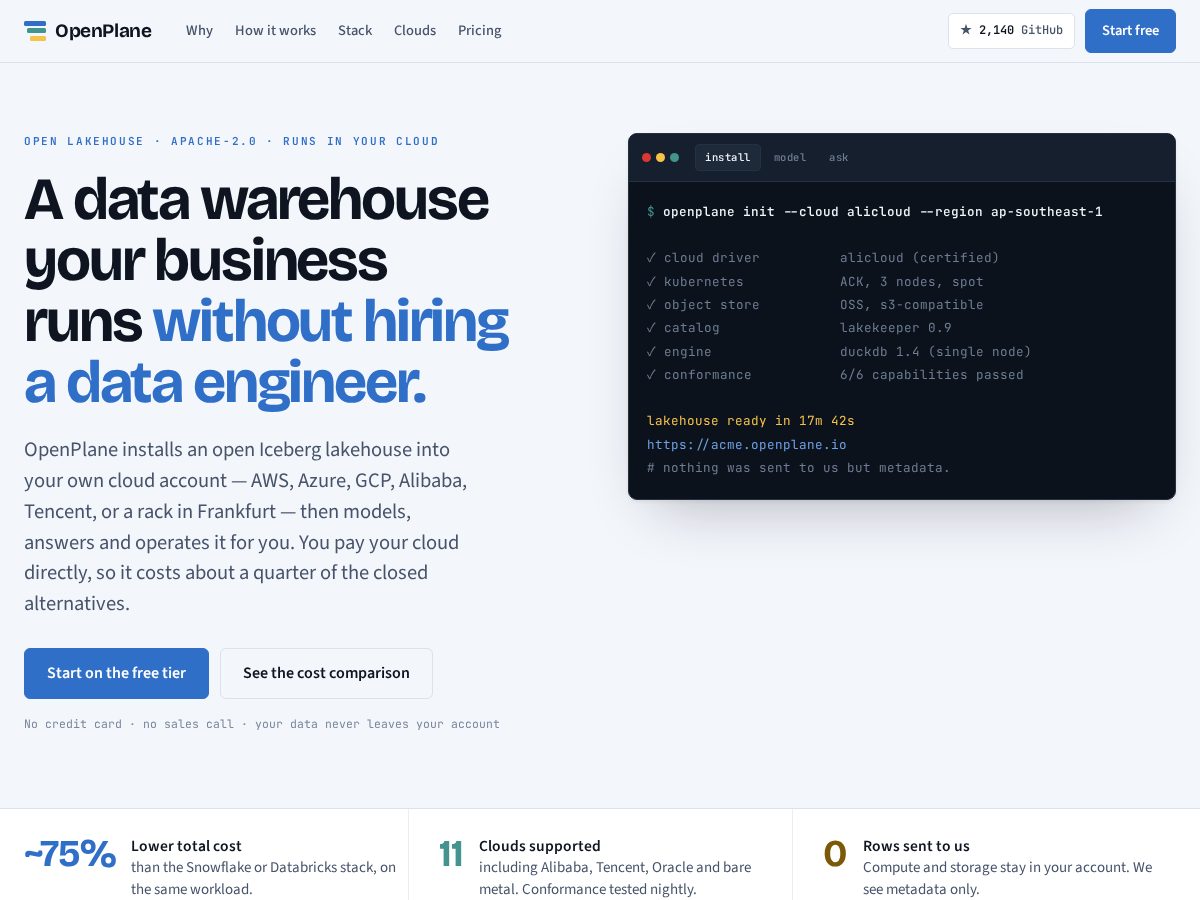Click the Lower total cost heading
This screenshot has width=1200, height=900.
186,846
